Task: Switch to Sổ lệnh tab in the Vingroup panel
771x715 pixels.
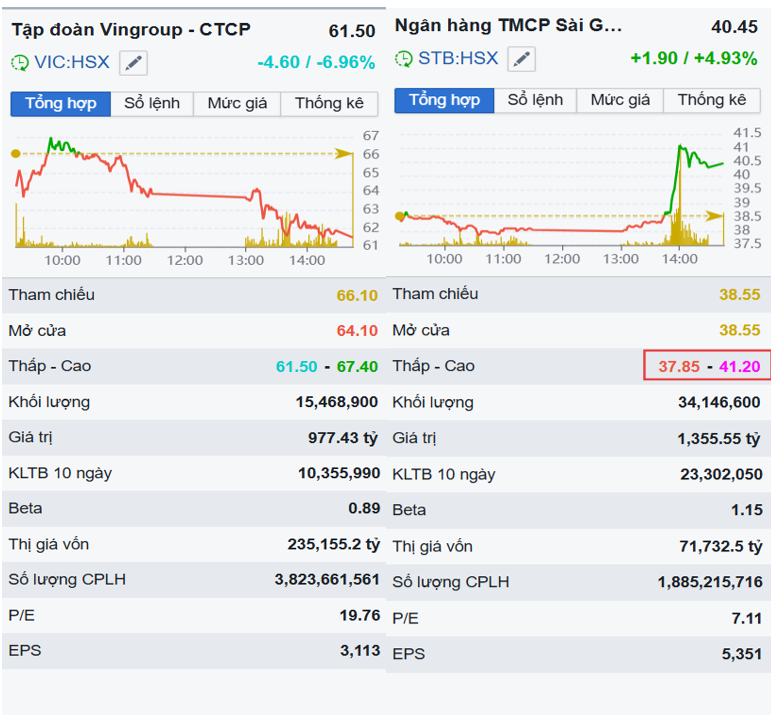Action: pyautogui.click(x=152, y=104)
